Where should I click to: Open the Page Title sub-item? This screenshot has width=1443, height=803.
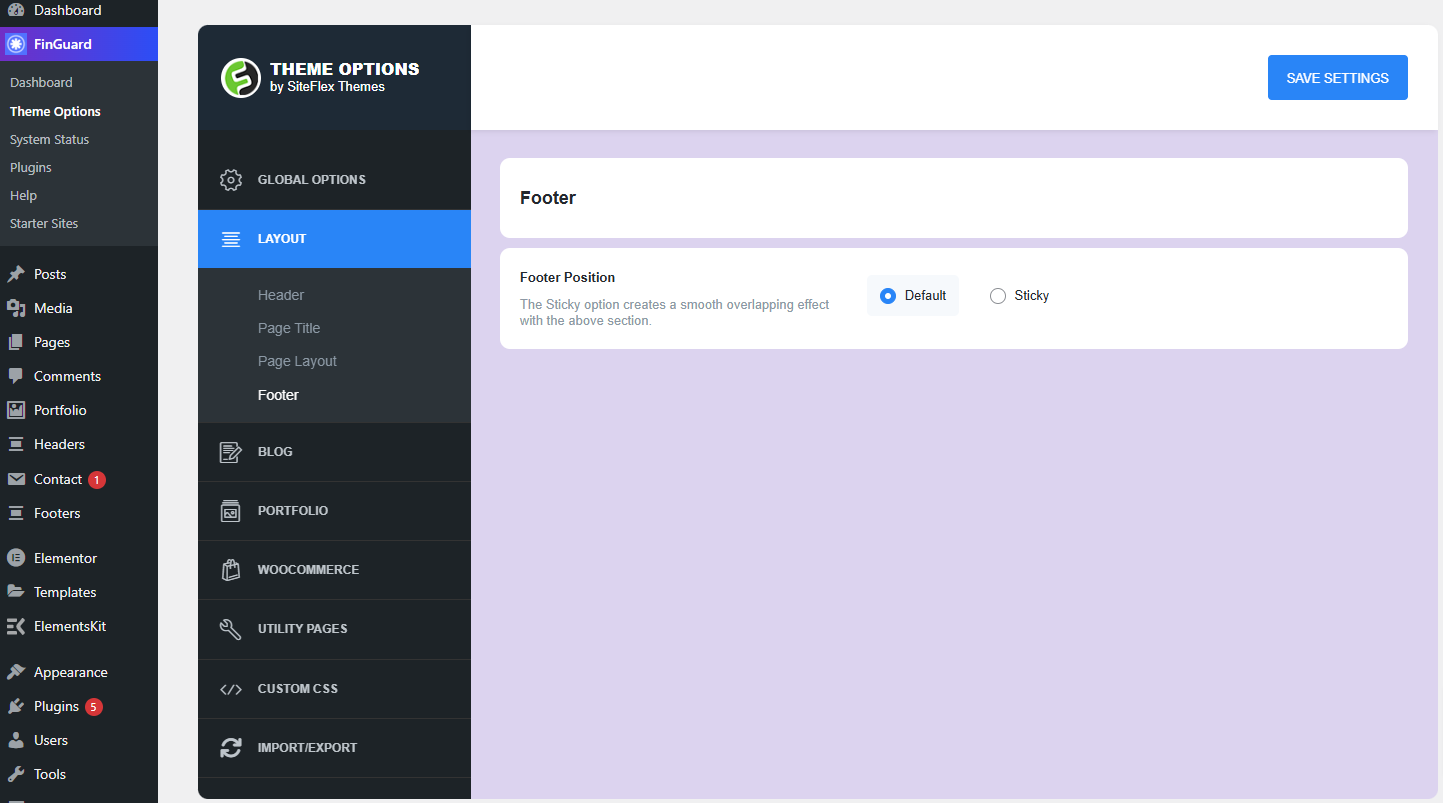click(289, 328)
